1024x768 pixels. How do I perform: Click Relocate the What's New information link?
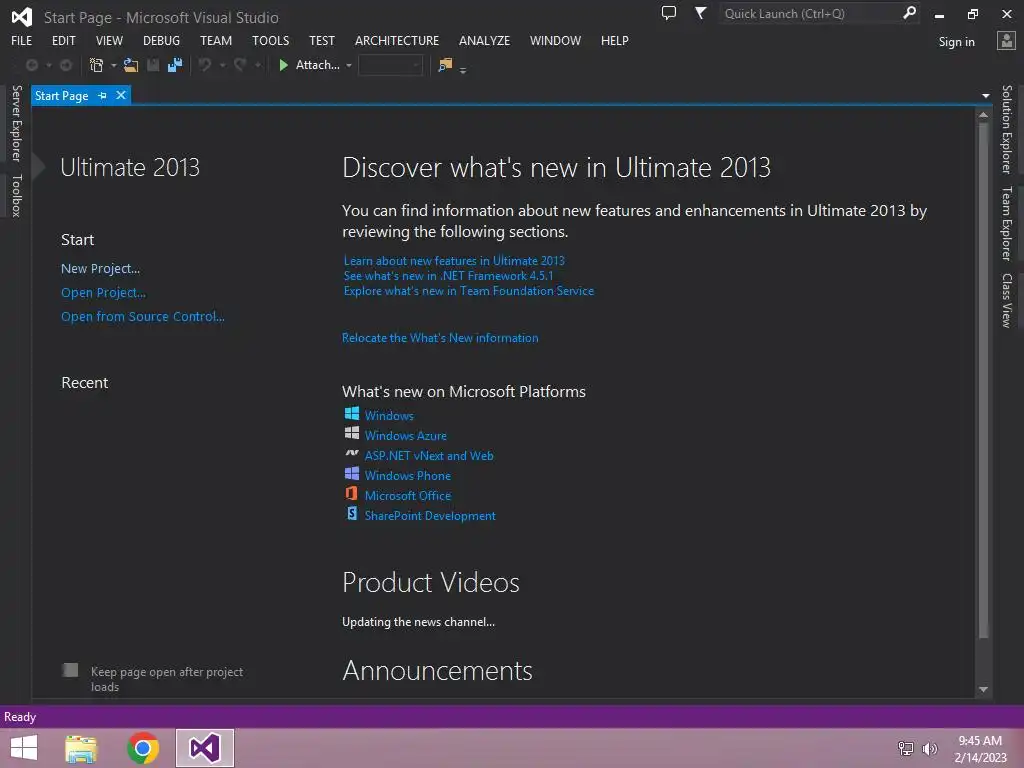440,338
